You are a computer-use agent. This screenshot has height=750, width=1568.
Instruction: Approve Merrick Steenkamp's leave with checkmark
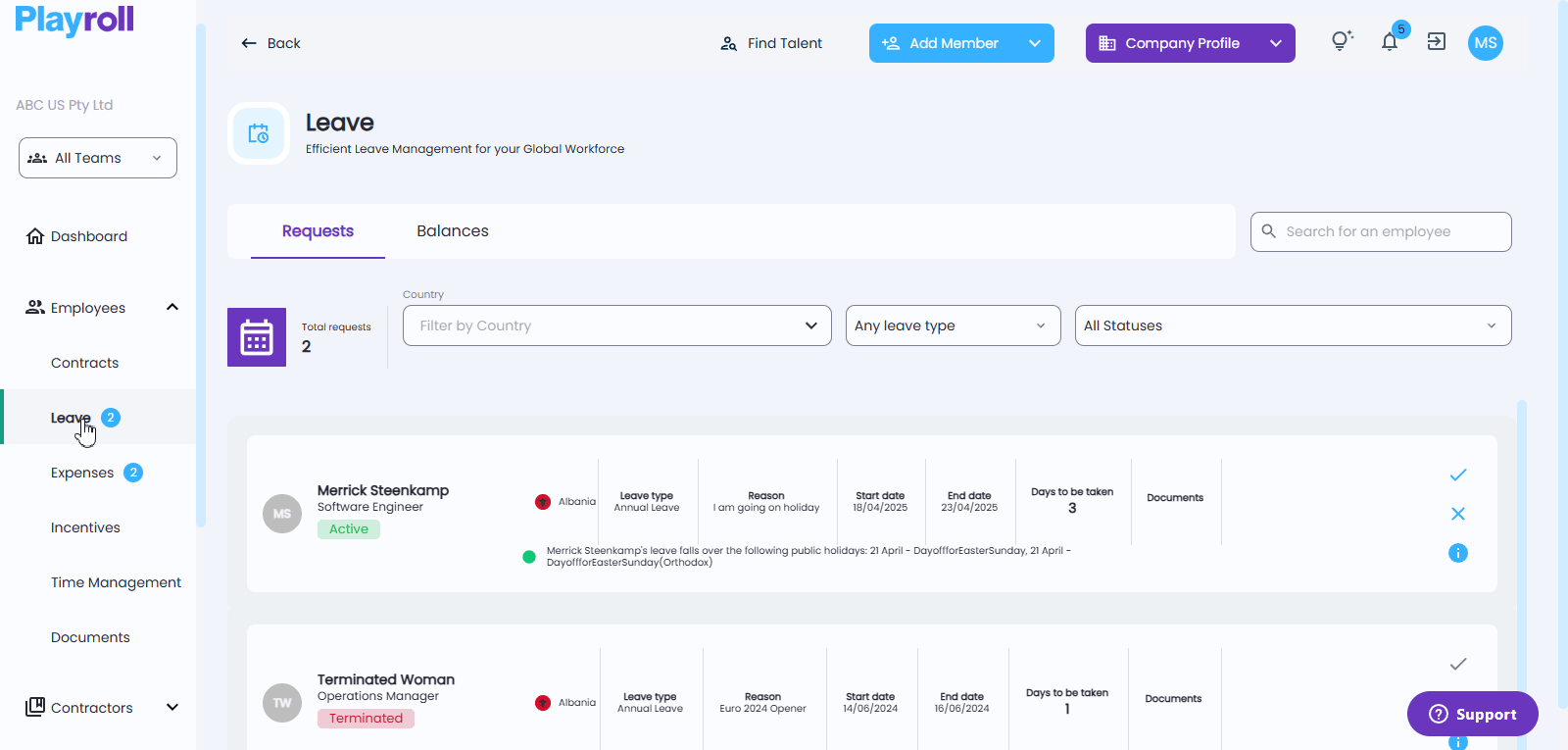pos(1458,475)
